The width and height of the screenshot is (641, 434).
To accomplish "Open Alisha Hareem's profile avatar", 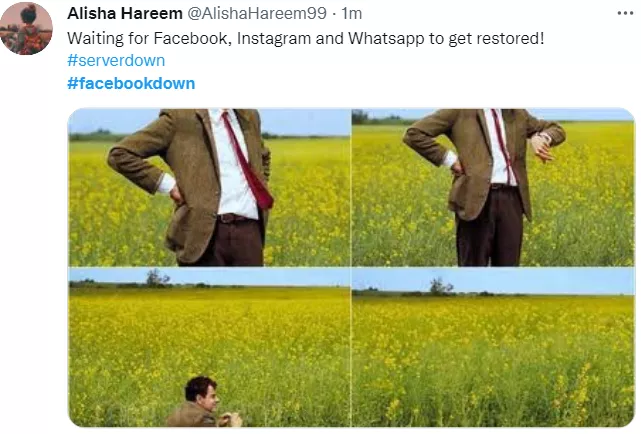I will [27, 29].
